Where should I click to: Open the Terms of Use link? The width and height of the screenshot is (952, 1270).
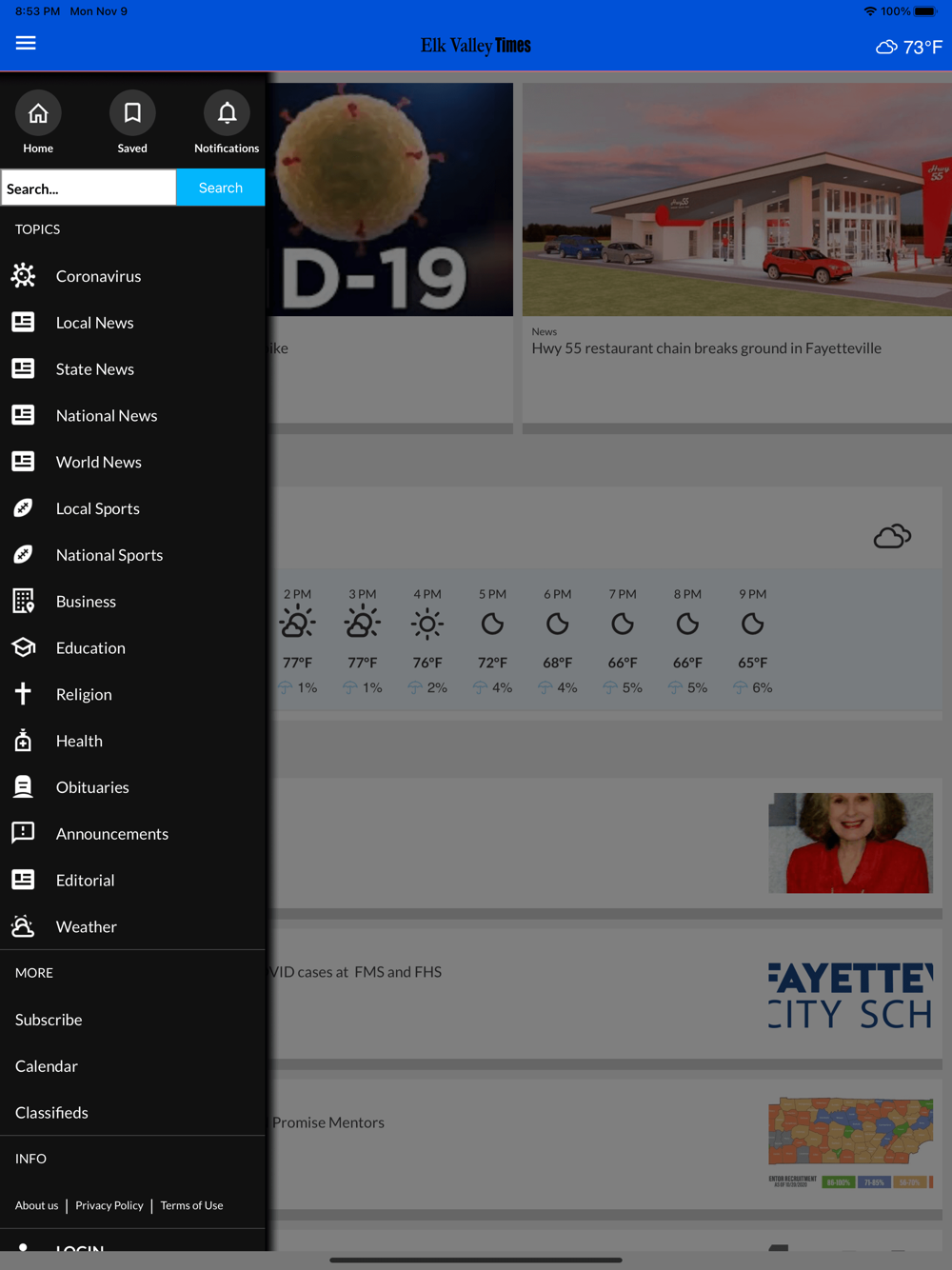[191, 1205]
